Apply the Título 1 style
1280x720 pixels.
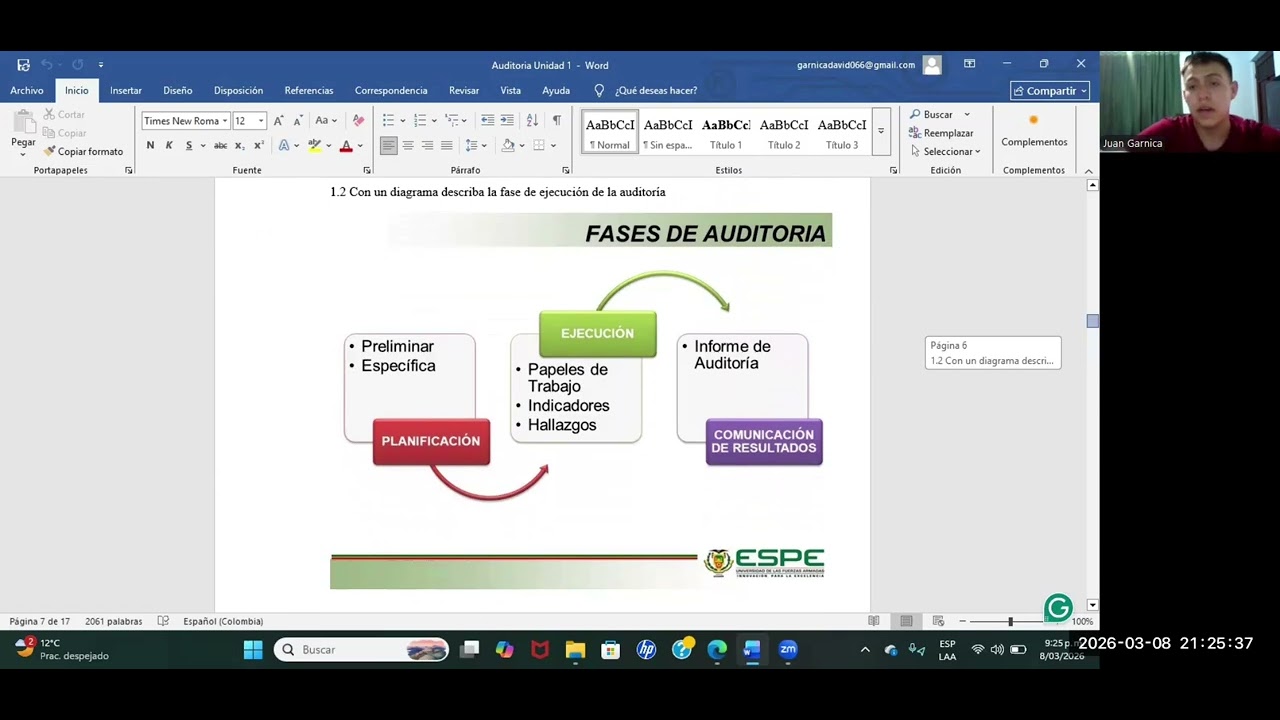pos(726,133)
